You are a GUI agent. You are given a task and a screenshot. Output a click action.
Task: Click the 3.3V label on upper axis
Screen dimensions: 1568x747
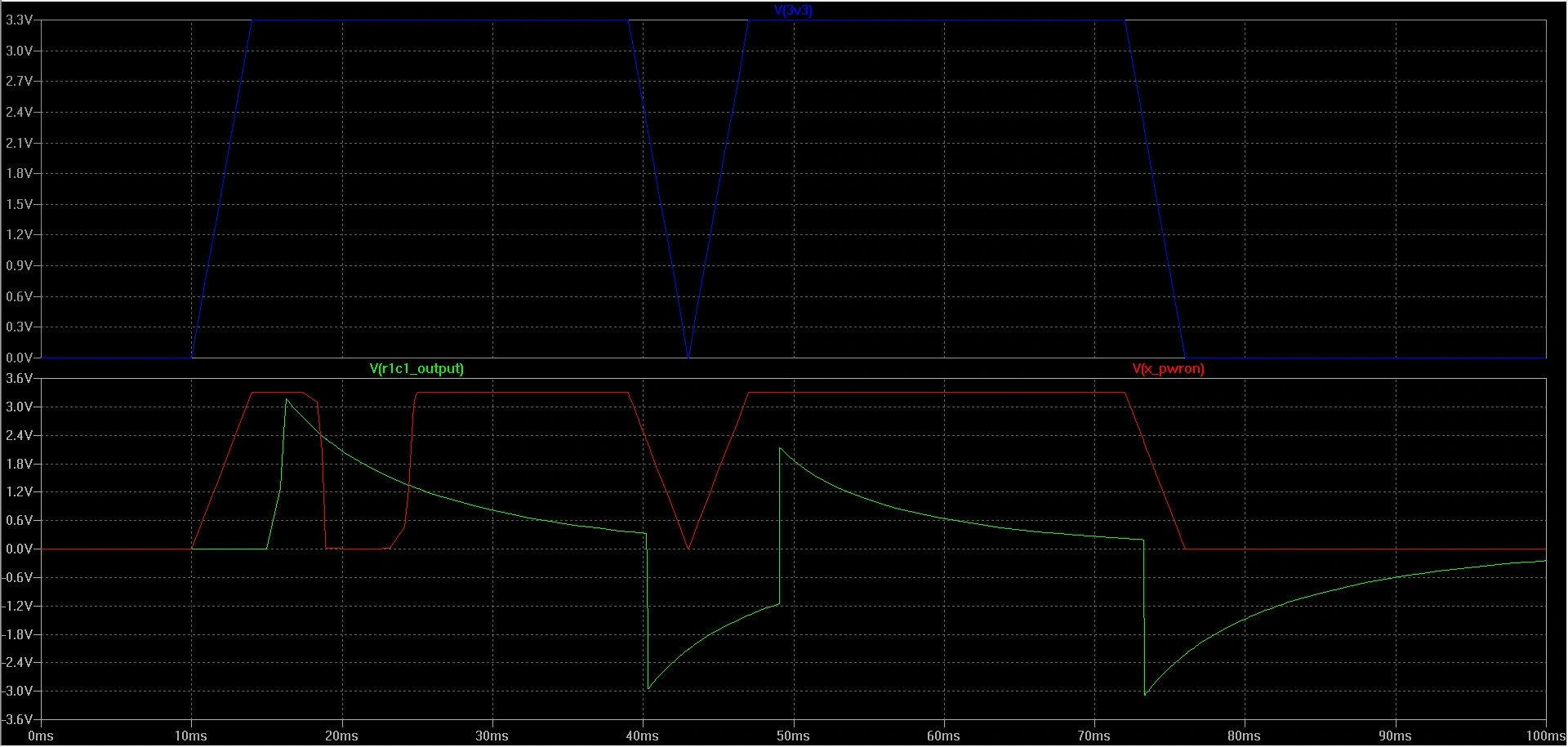click(19, 20)
